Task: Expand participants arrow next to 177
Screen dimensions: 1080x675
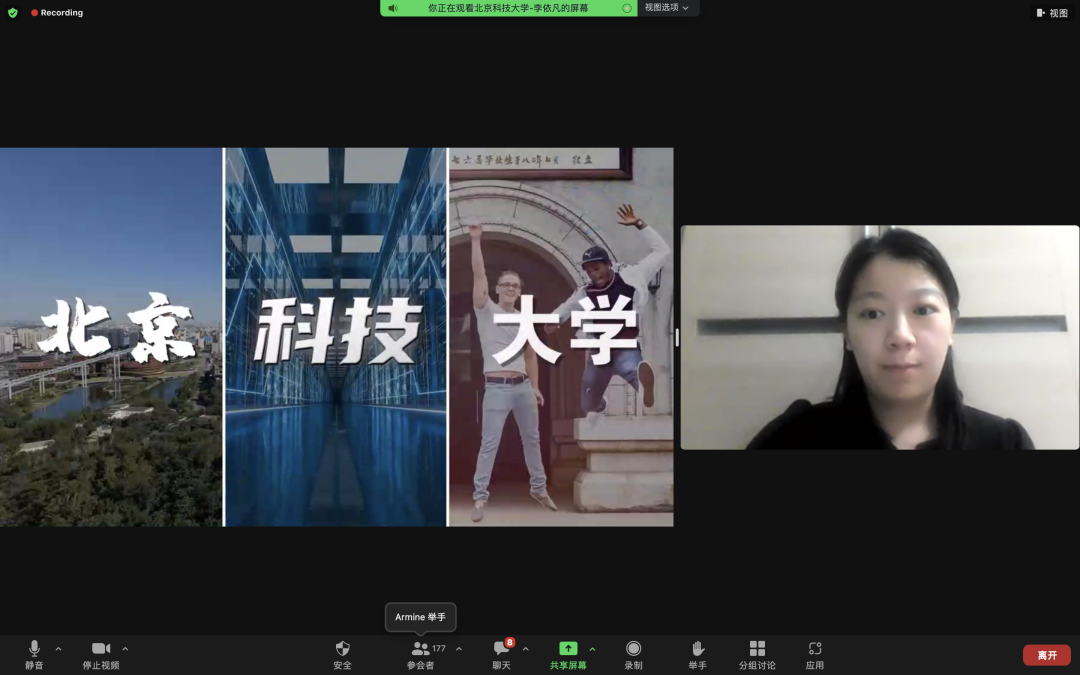Action: click(459, 649)
